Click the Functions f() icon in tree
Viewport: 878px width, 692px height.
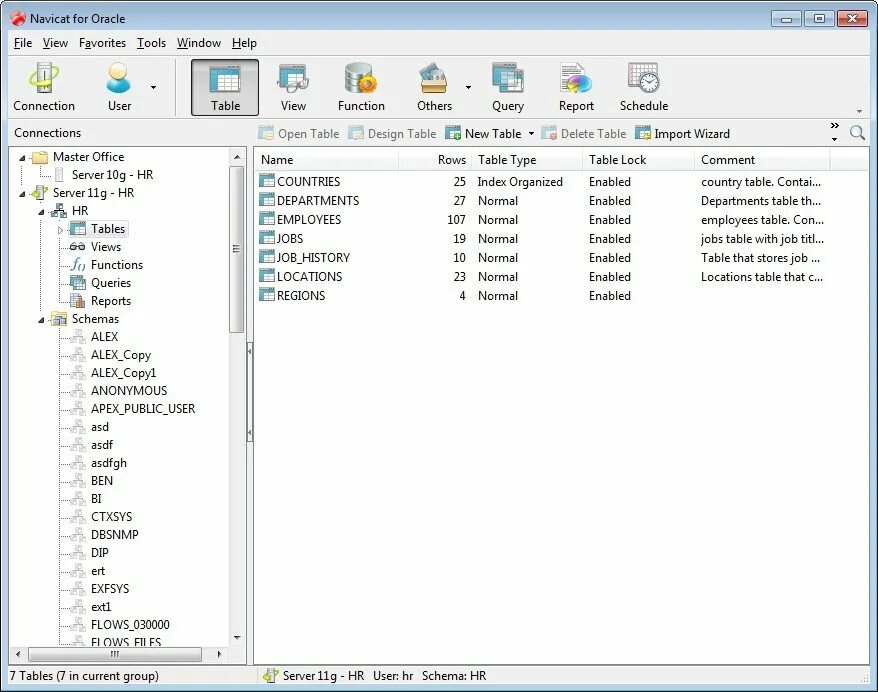coord(78,265)
